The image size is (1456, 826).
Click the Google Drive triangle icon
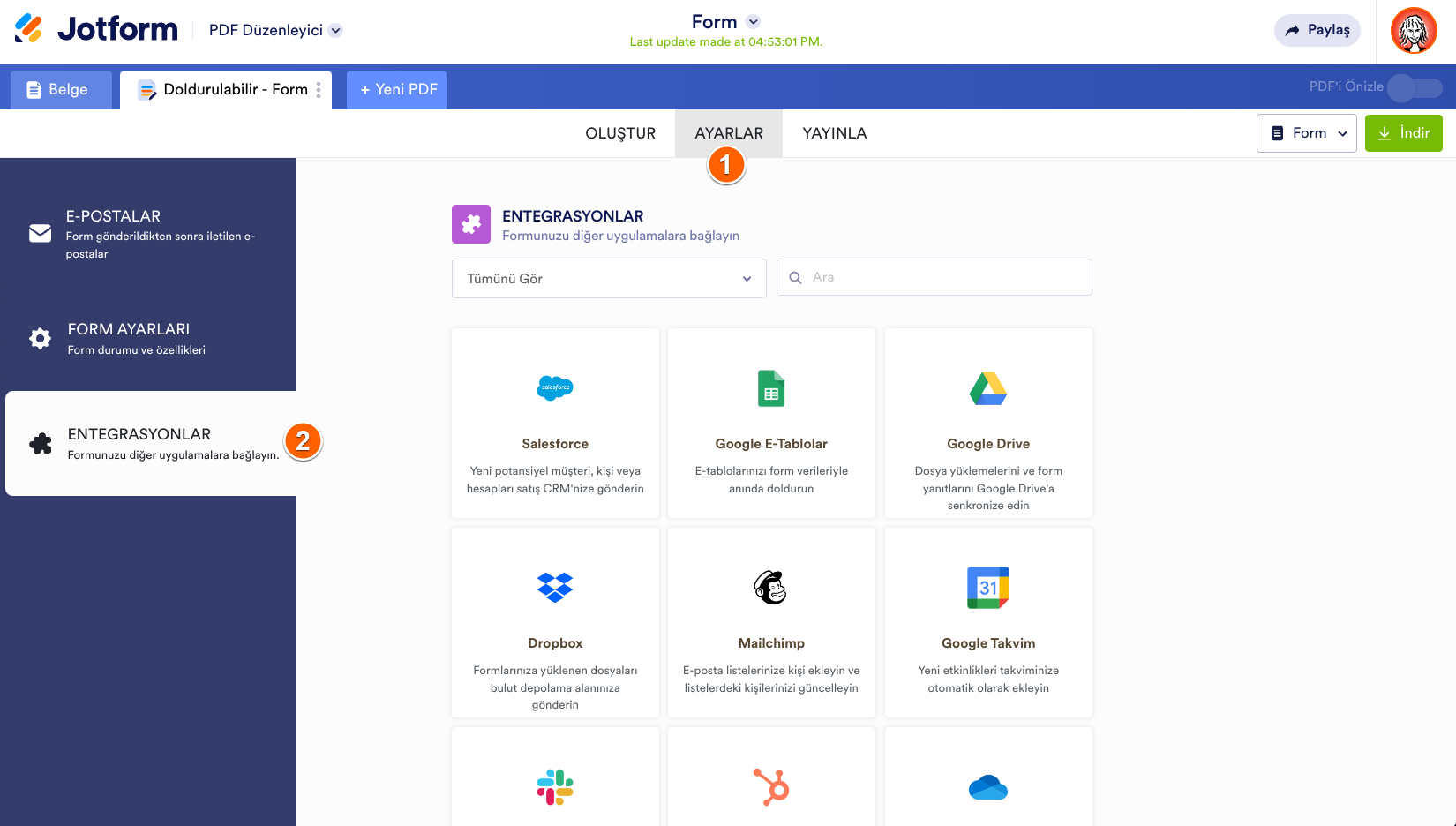coord(988,388)
